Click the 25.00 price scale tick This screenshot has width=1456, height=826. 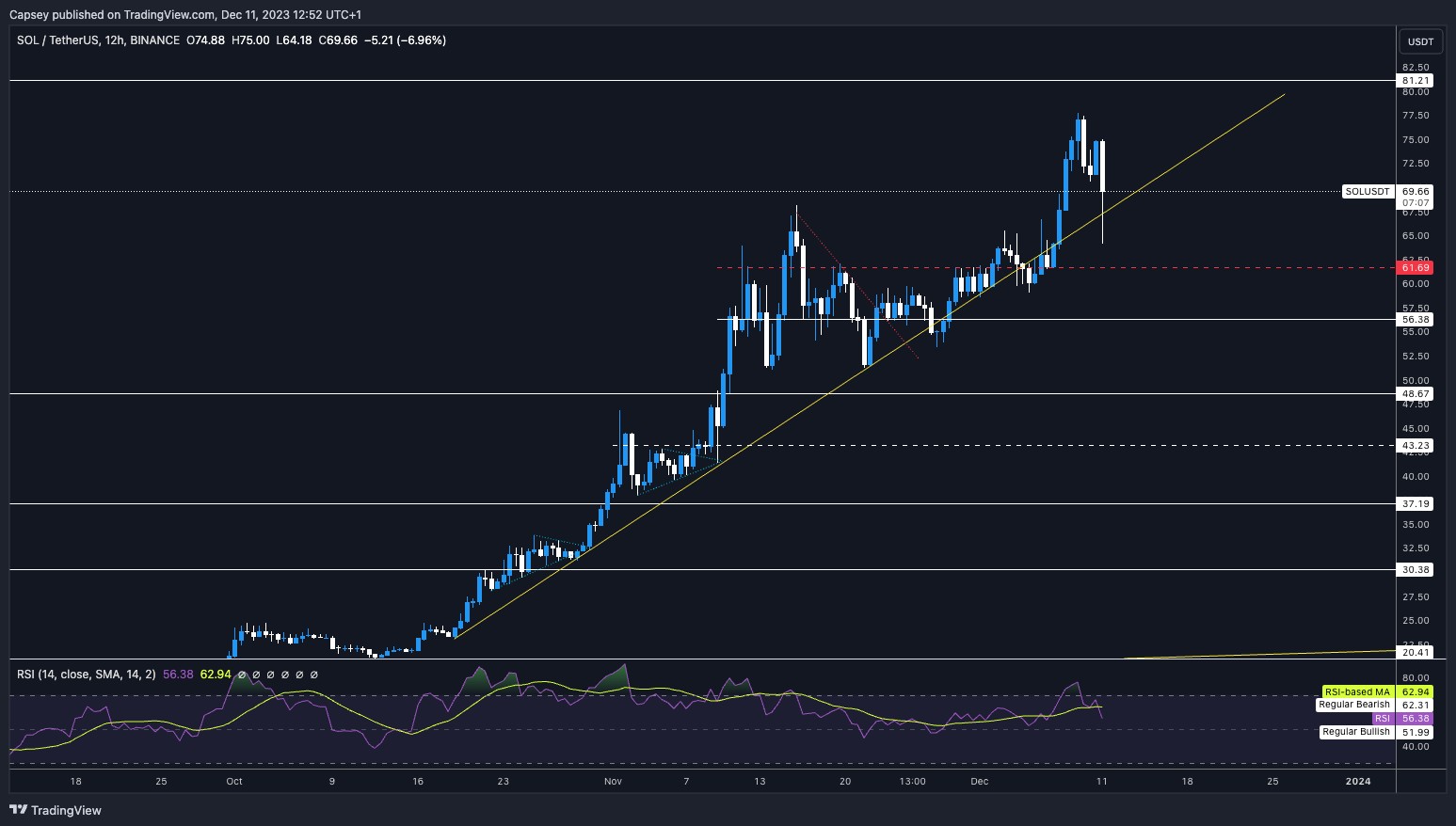tap(1416, 621)
